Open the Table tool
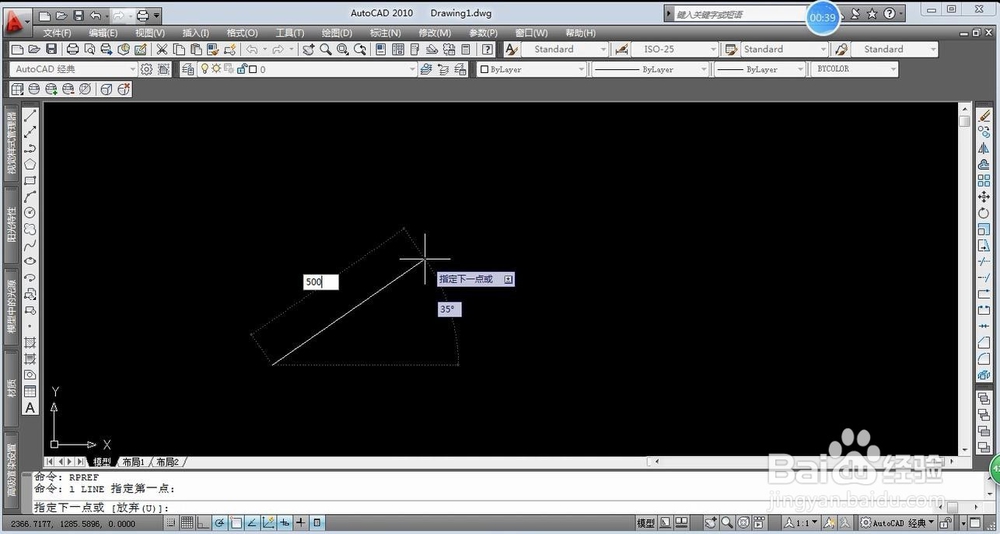Screen dimensions: 1000x534 pos(30,392)
